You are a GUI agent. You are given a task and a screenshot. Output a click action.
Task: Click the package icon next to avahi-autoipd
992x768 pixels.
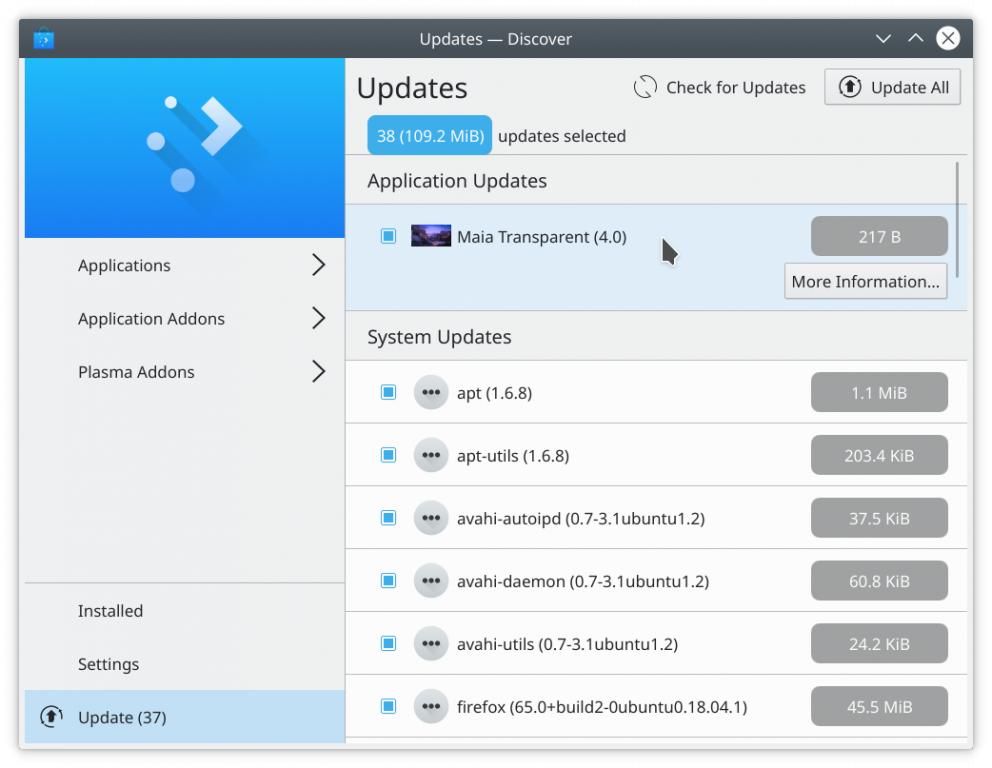coord(431,518)
